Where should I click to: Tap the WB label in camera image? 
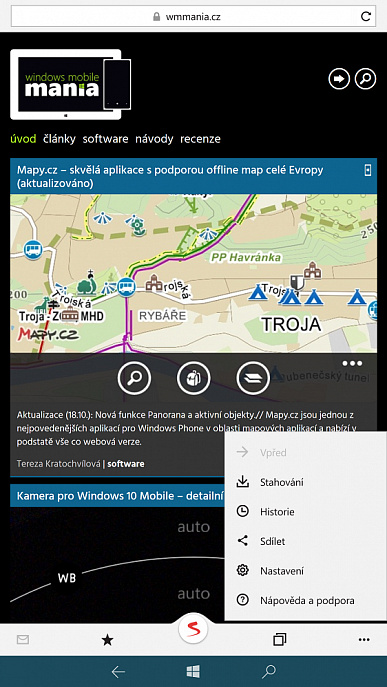coord(67,578)
